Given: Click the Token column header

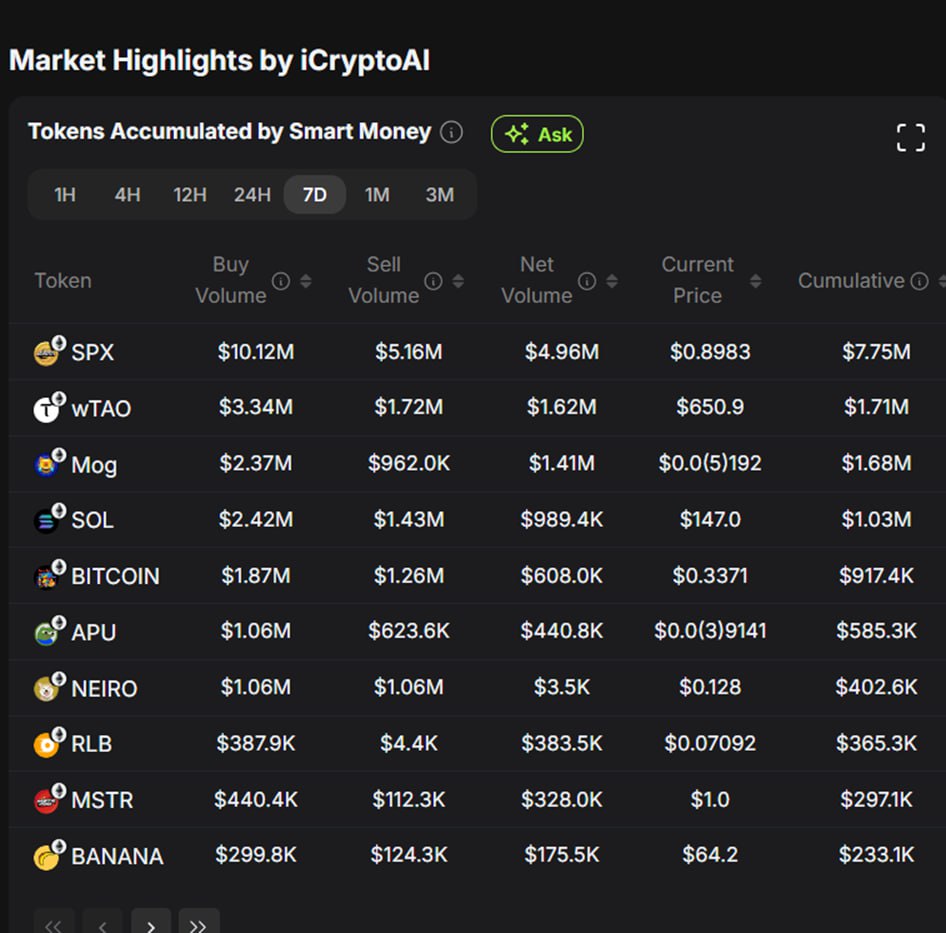Looking at the screenshot, I should pyautogui.click(x=63, y=281).
